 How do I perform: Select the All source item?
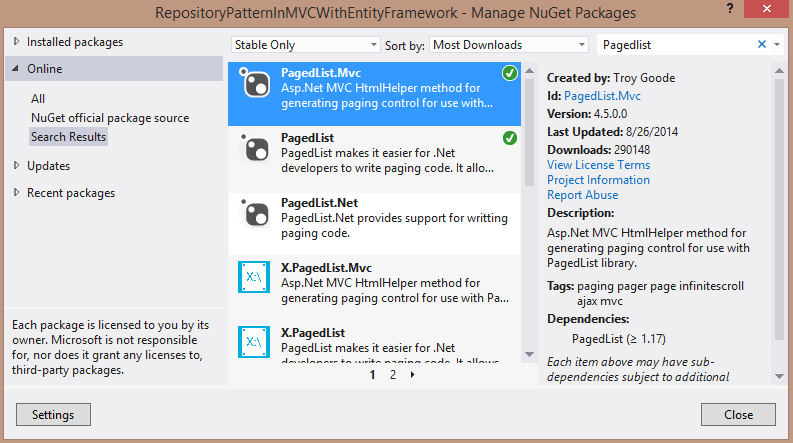38,99
